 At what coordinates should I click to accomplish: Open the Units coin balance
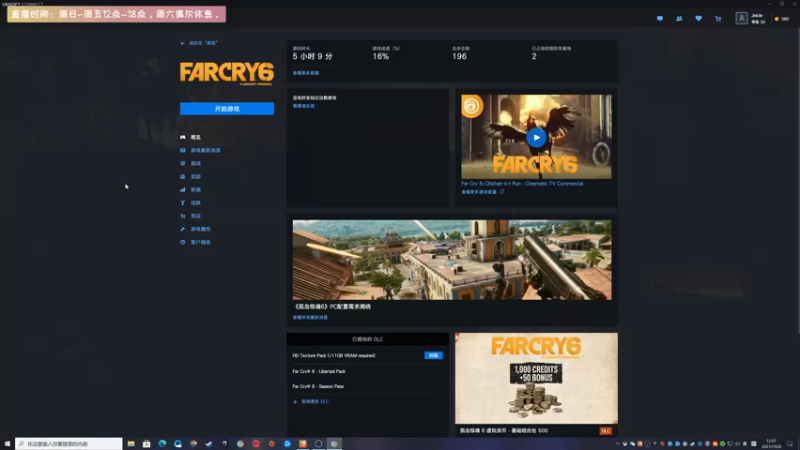click(x=782, y=19)
